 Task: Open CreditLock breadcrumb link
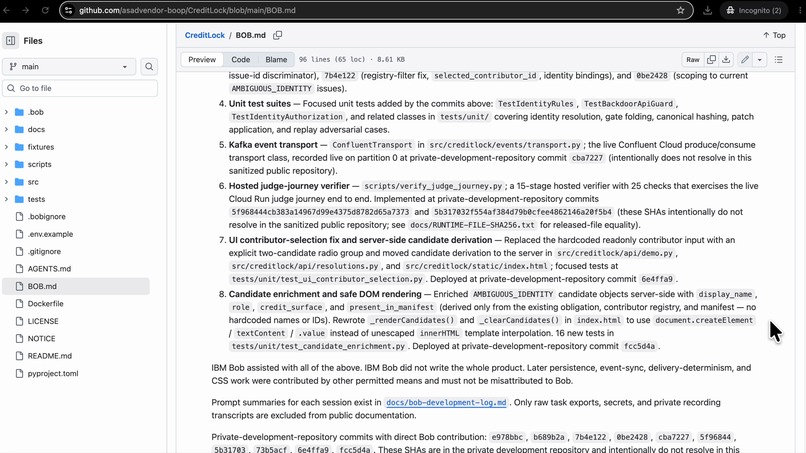(x=205, y=35)
